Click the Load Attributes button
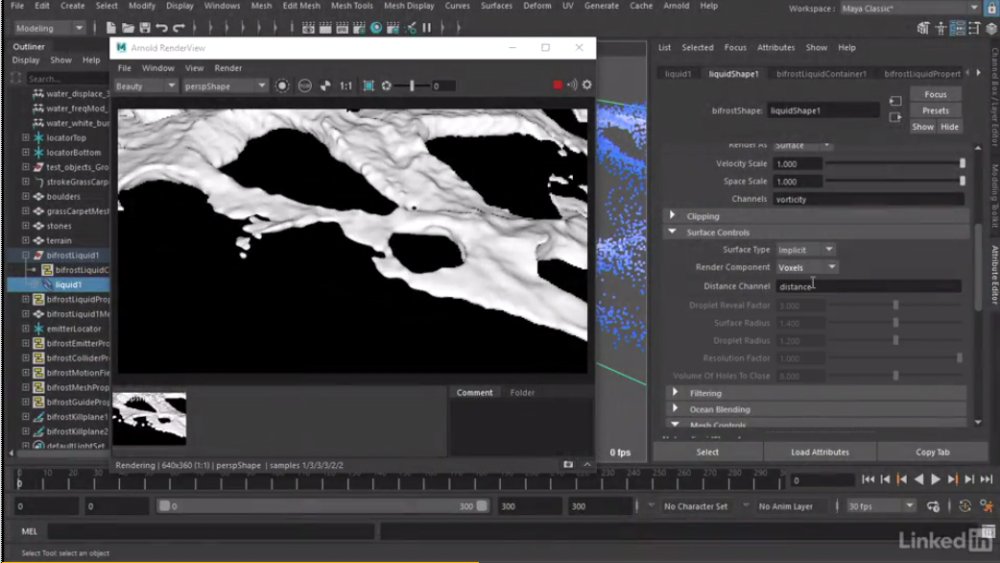 (x=820, y=452)
